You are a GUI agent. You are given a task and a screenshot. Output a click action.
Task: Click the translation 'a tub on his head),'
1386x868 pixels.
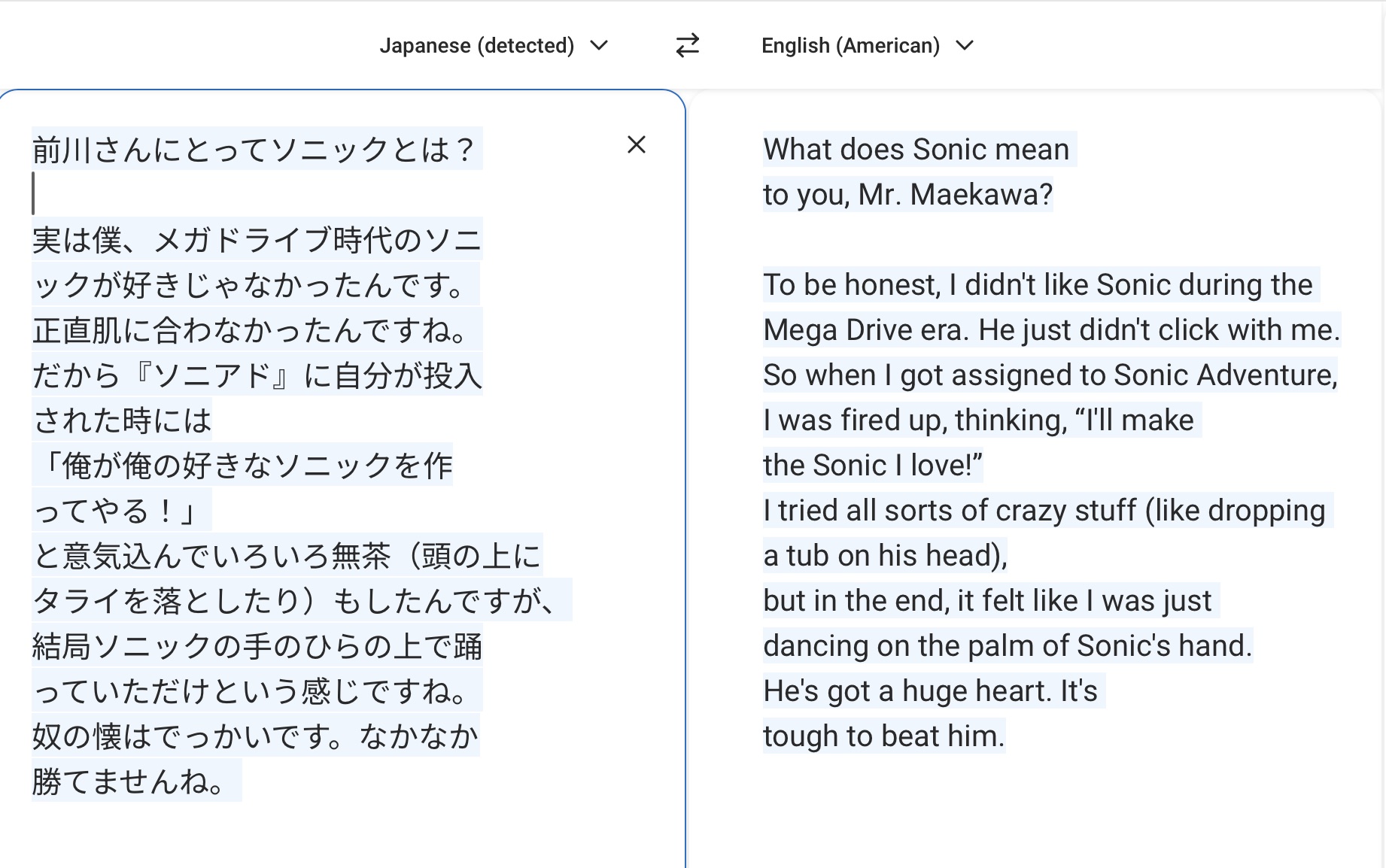point(886,555)
